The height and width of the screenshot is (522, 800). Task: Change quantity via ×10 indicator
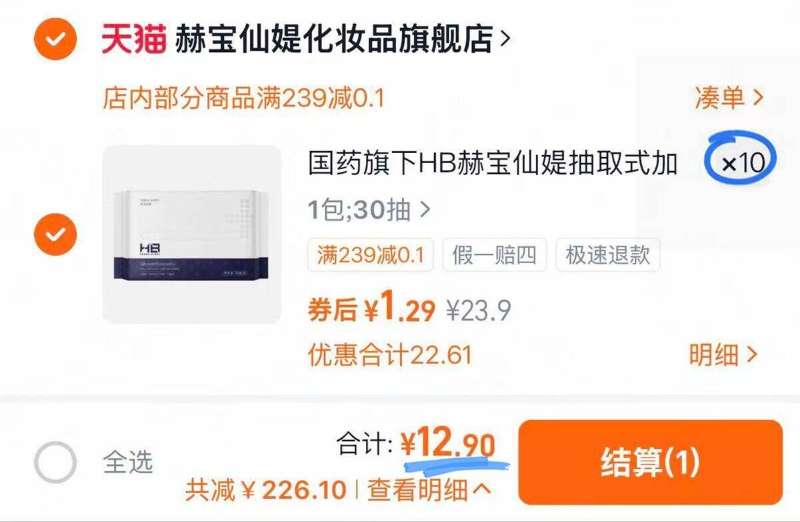pyautogui.click(x=743, y=163)
